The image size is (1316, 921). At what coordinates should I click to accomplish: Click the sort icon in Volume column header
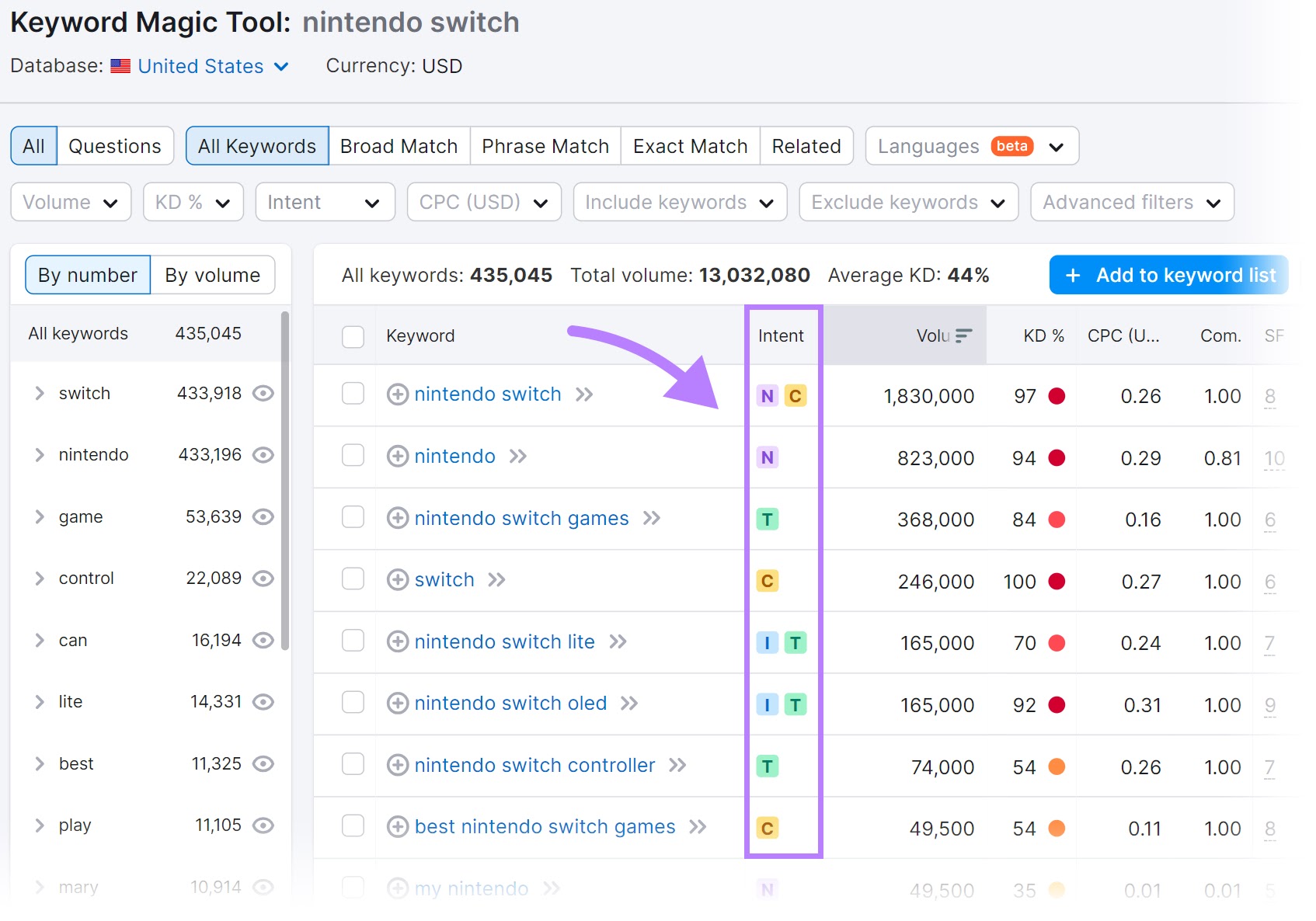(964, 336)
